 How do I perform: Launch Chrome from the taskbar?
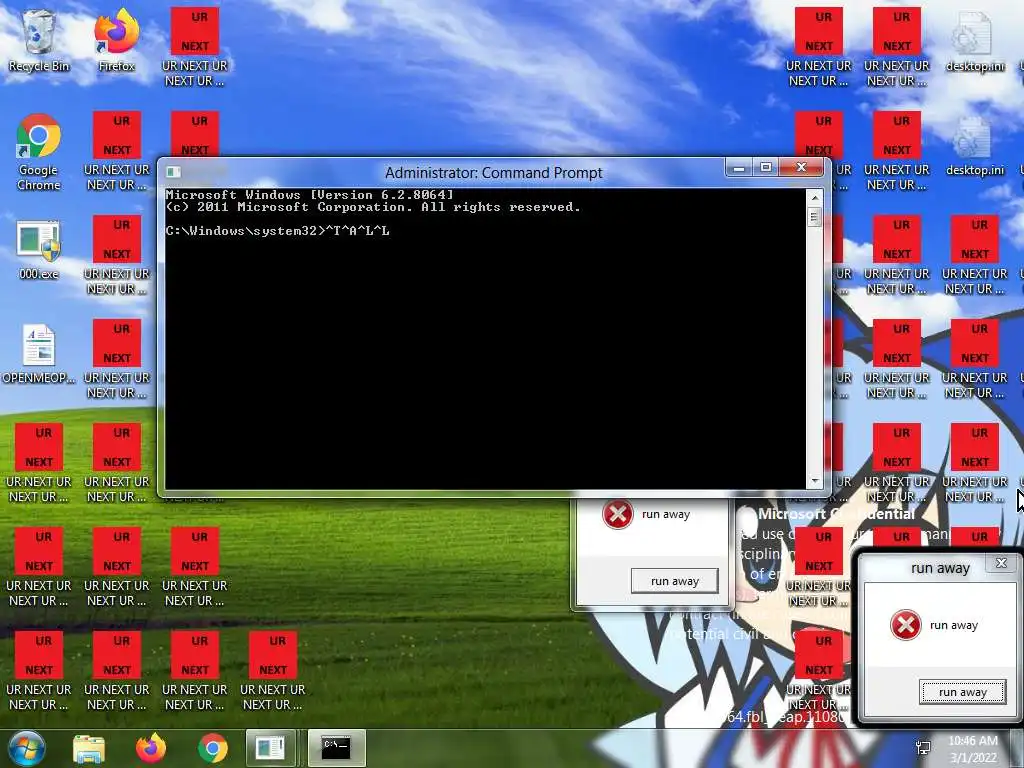tap(213, 748)
